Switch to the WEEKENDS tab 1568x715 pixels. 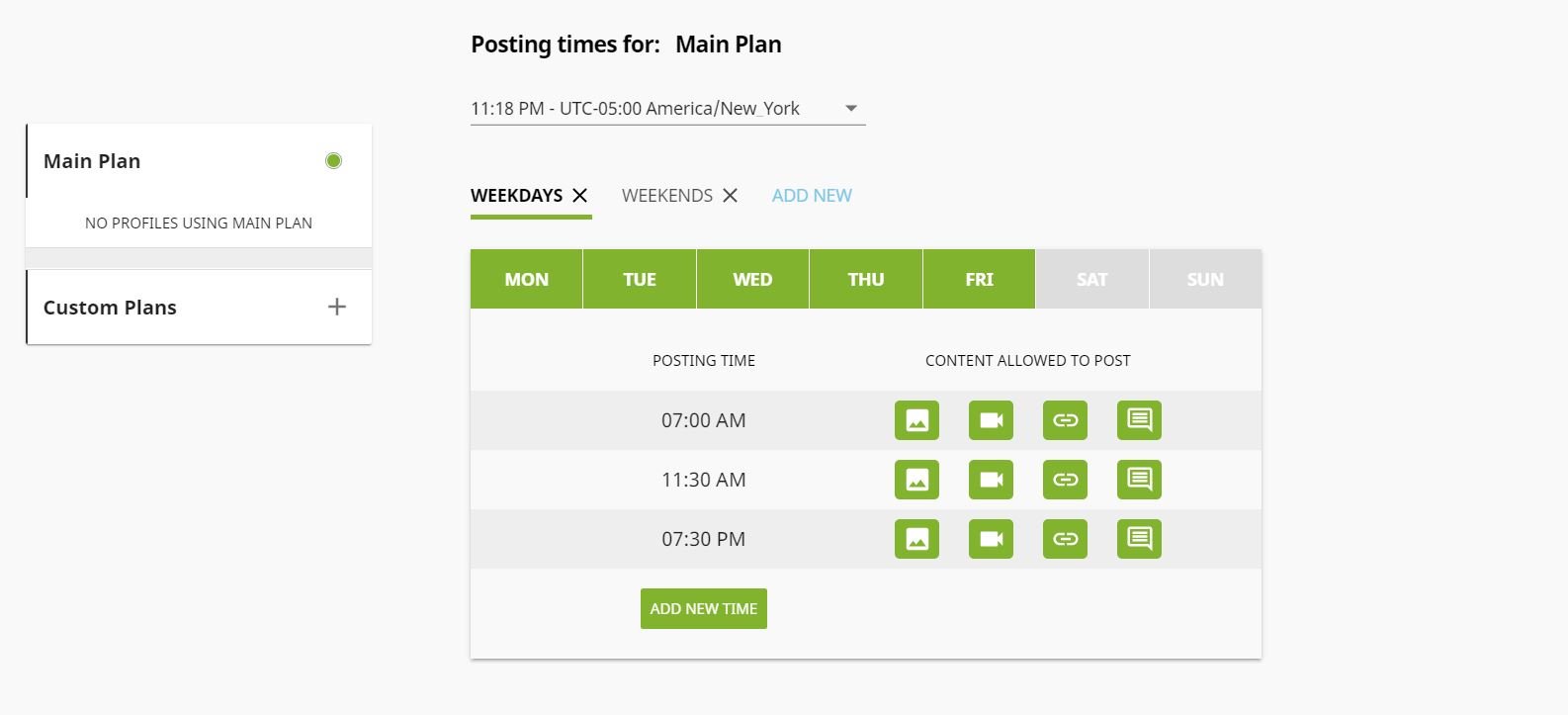coord(667,195)
